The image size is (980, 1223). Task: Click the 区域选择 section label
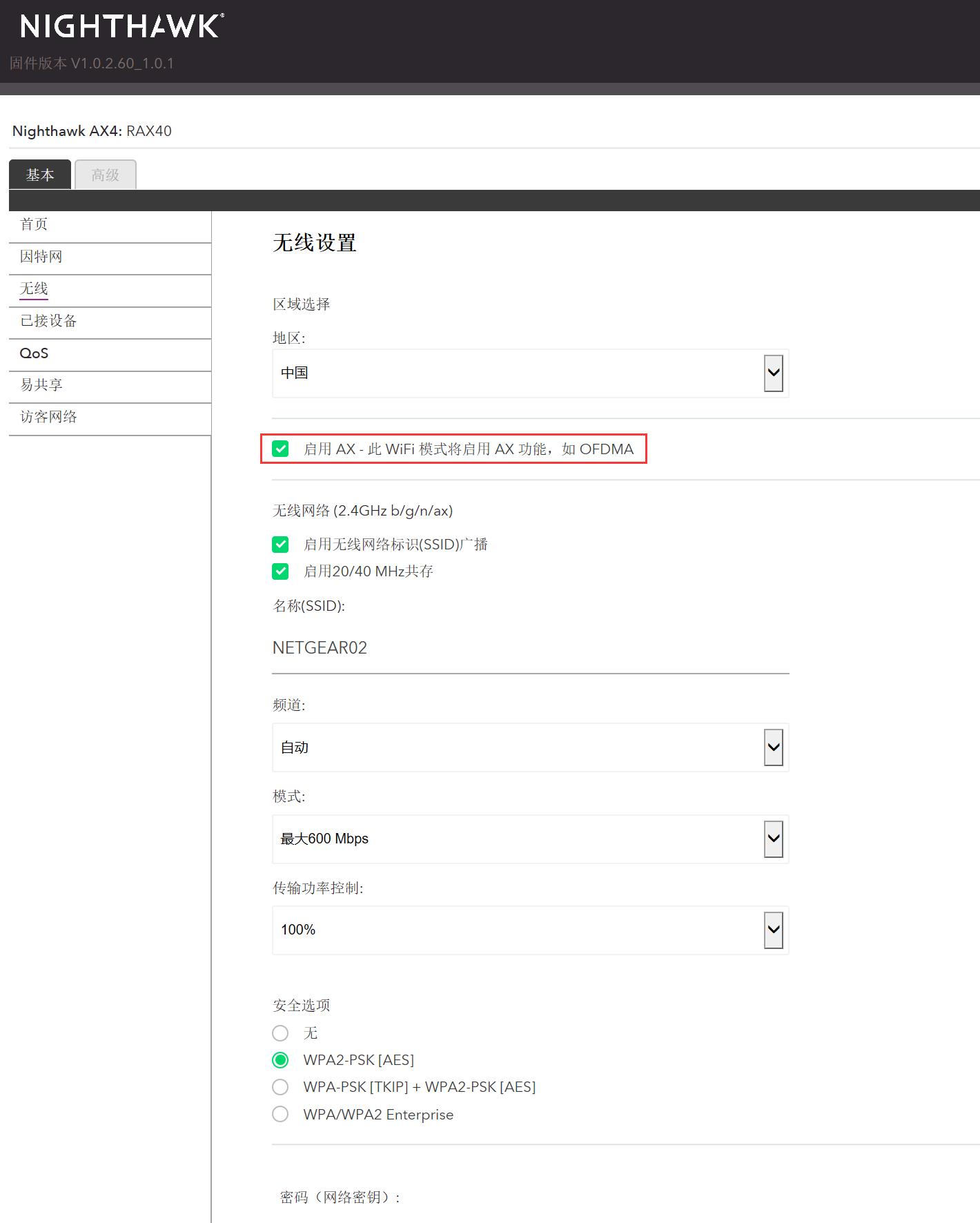302,304
